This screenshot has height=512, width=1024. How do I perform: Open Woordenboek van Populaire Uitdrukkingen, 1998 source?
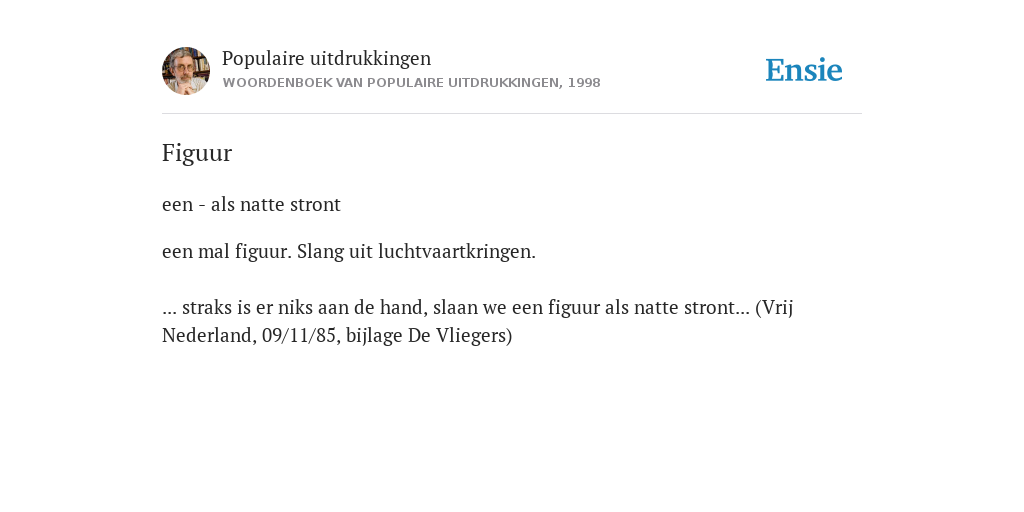point(411,83)
